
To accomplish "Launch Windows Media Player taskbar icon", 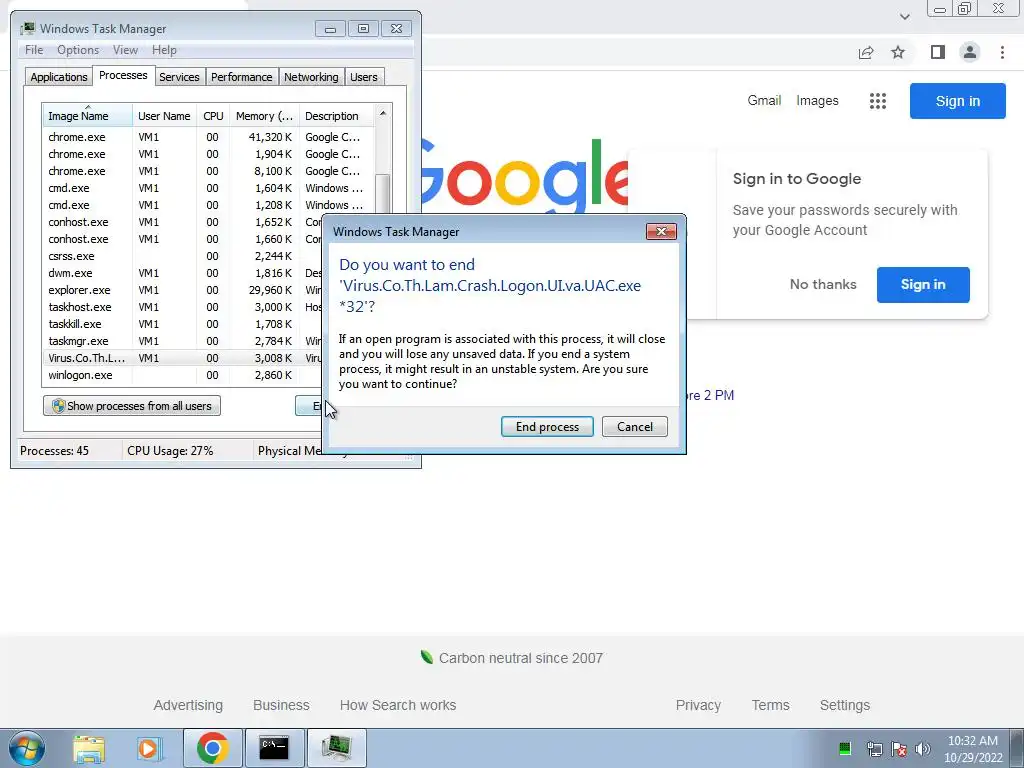I will (149, 748).
